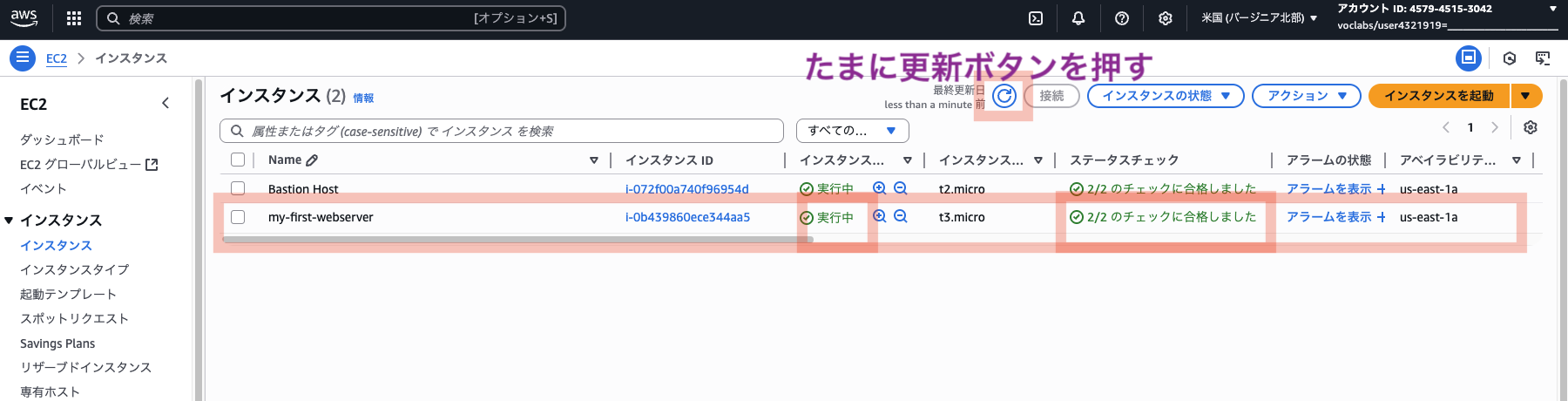Open console settings gear in top bar

1166,18
